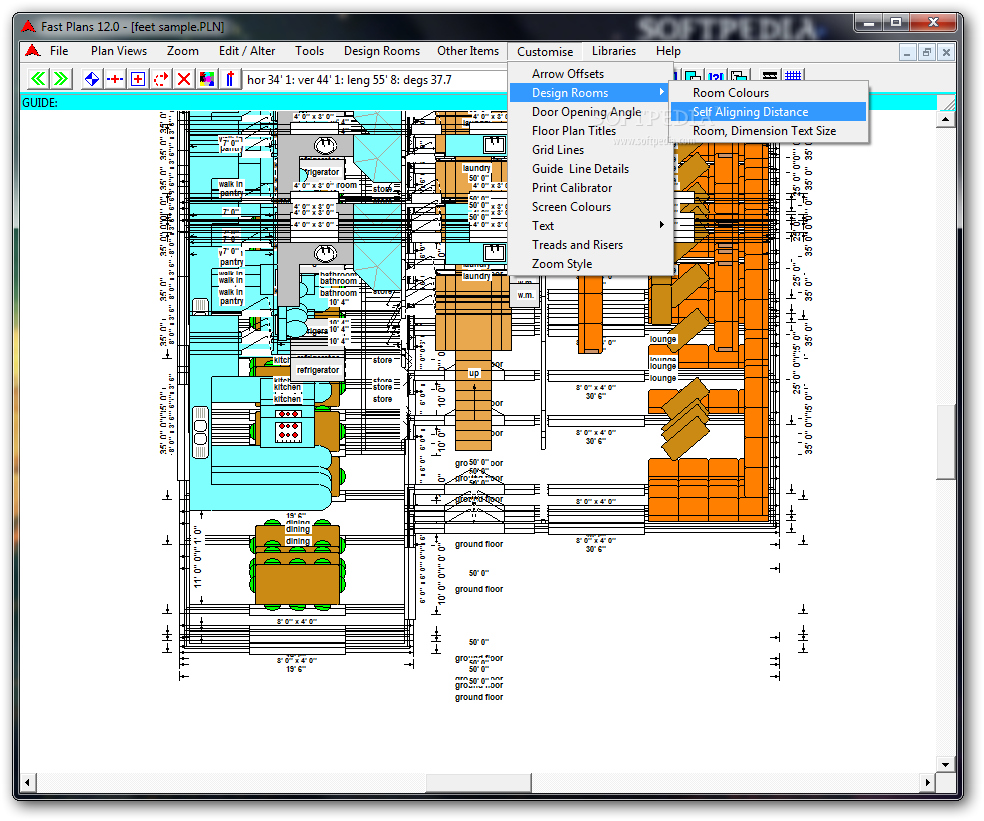Choose Door Opening Angle
Image resolution: width=984 pixels, height=821 pixels.
click(591, 112)
